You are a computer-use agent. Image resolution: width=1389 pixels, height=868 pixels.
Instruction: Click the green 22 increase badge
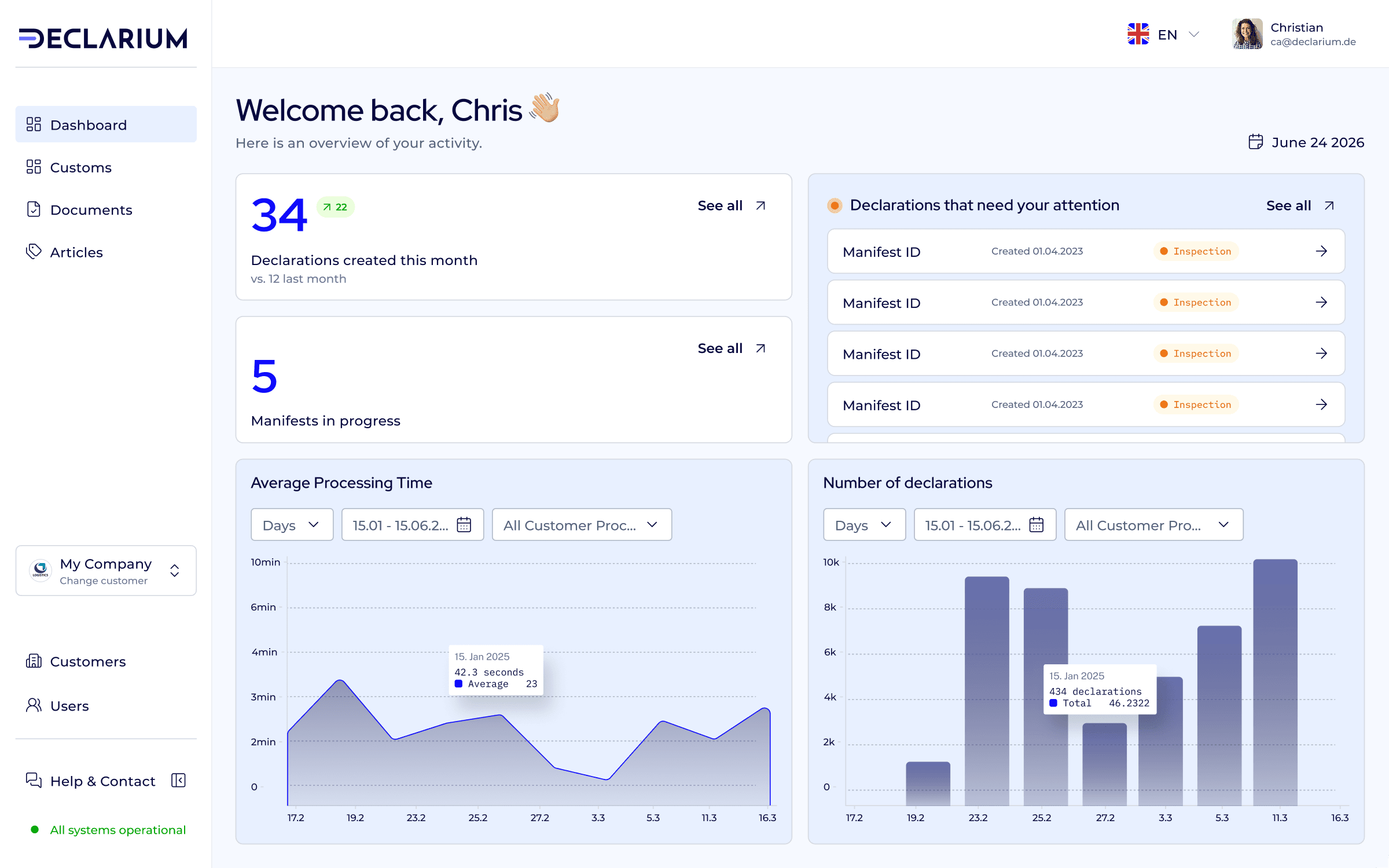click(335, 207)
